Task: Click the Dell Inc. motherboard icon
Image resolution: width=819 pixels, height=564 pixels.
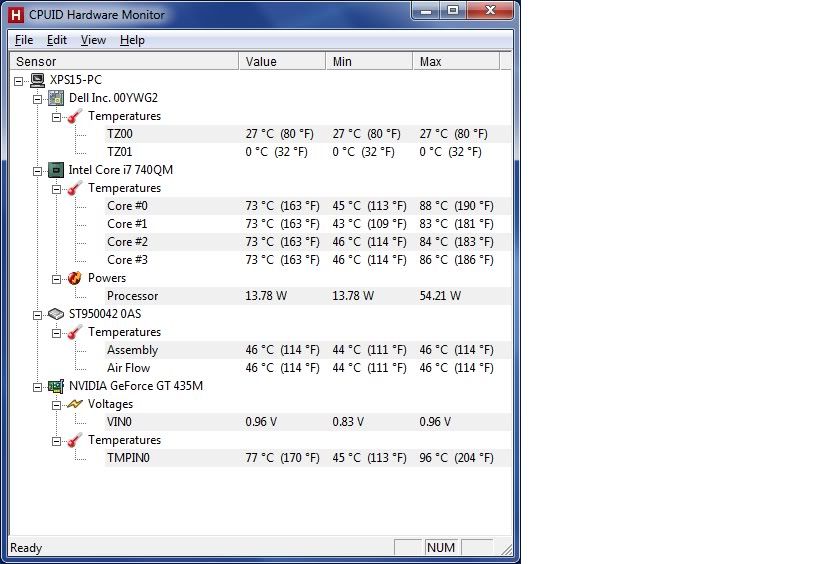Action: (56, 98)
